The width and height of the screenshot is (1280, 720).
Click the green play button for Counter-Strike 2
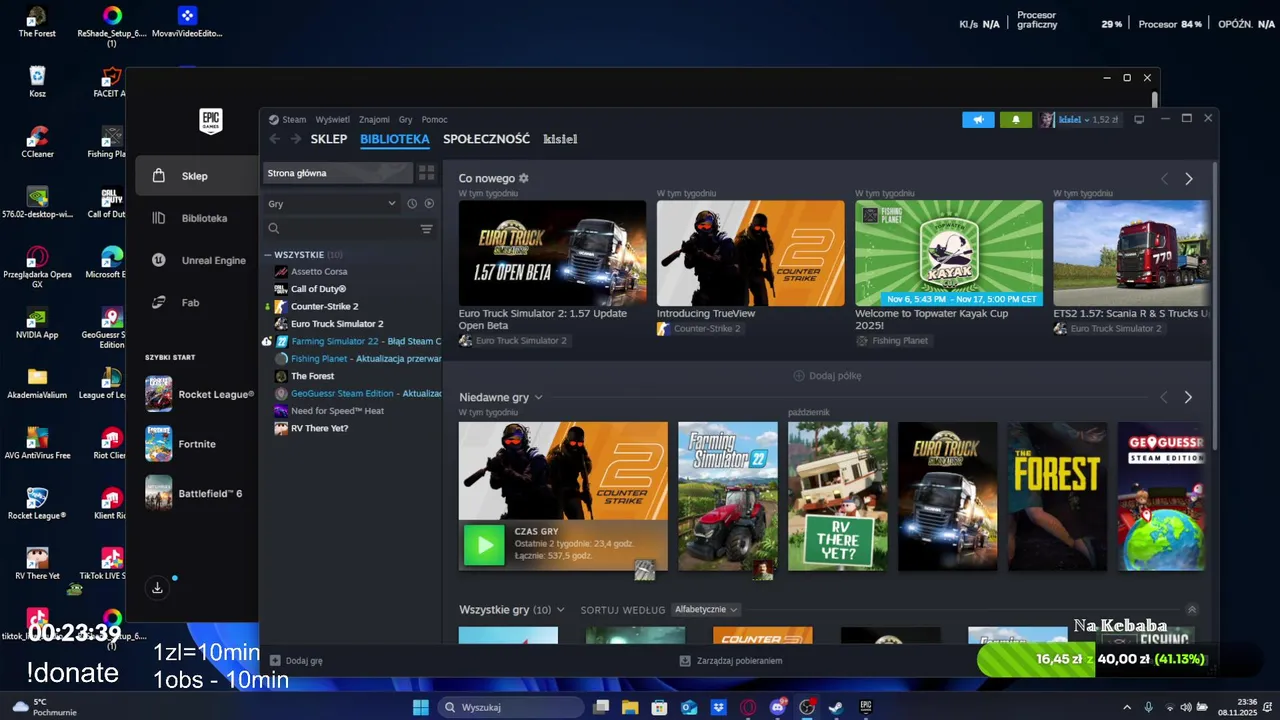tap(484, 545)
